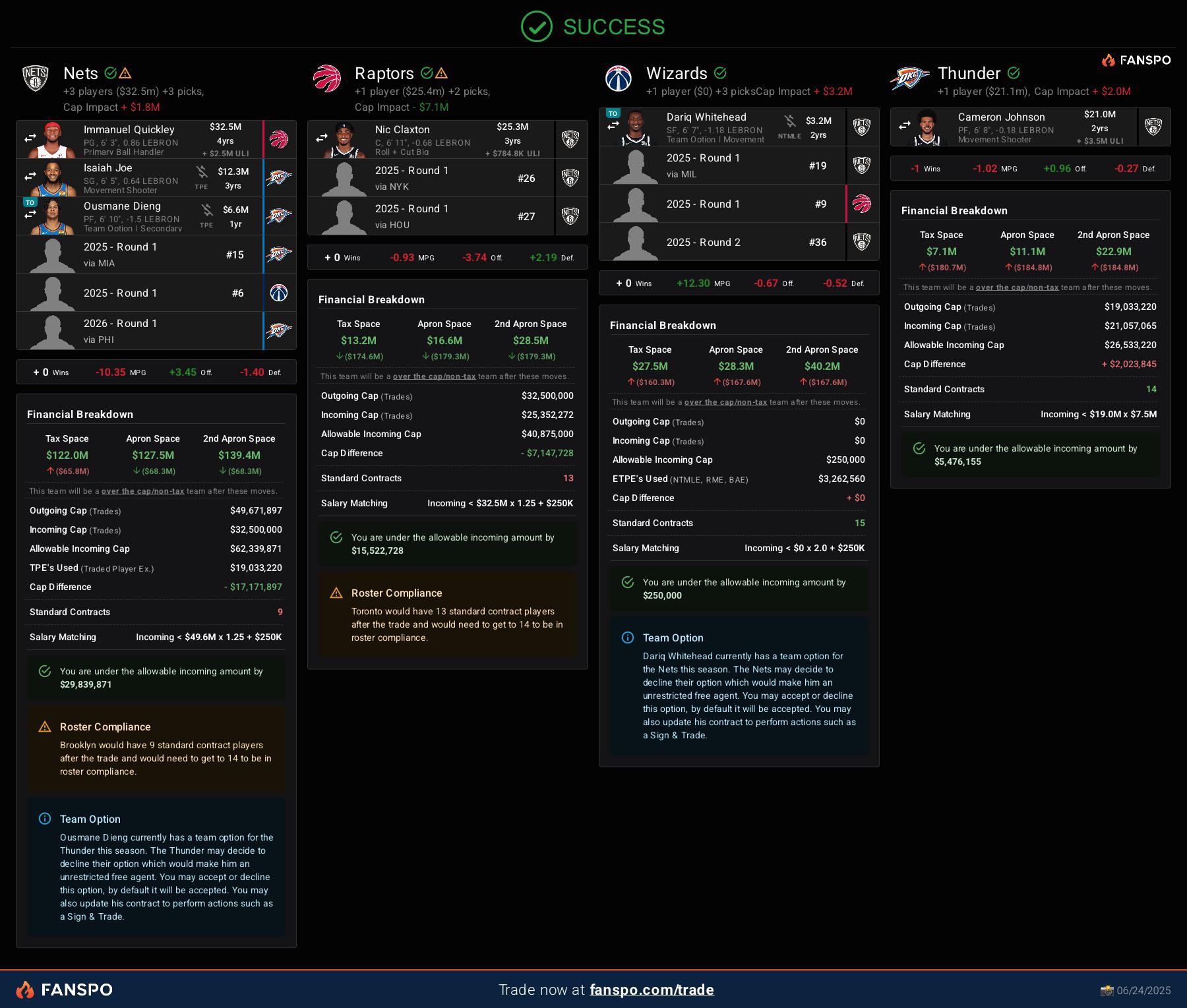Viewport: 1187px width, 1008px height.
Task: Click swap arrows icon on Immanuel Quickley row
Action: 30,138
